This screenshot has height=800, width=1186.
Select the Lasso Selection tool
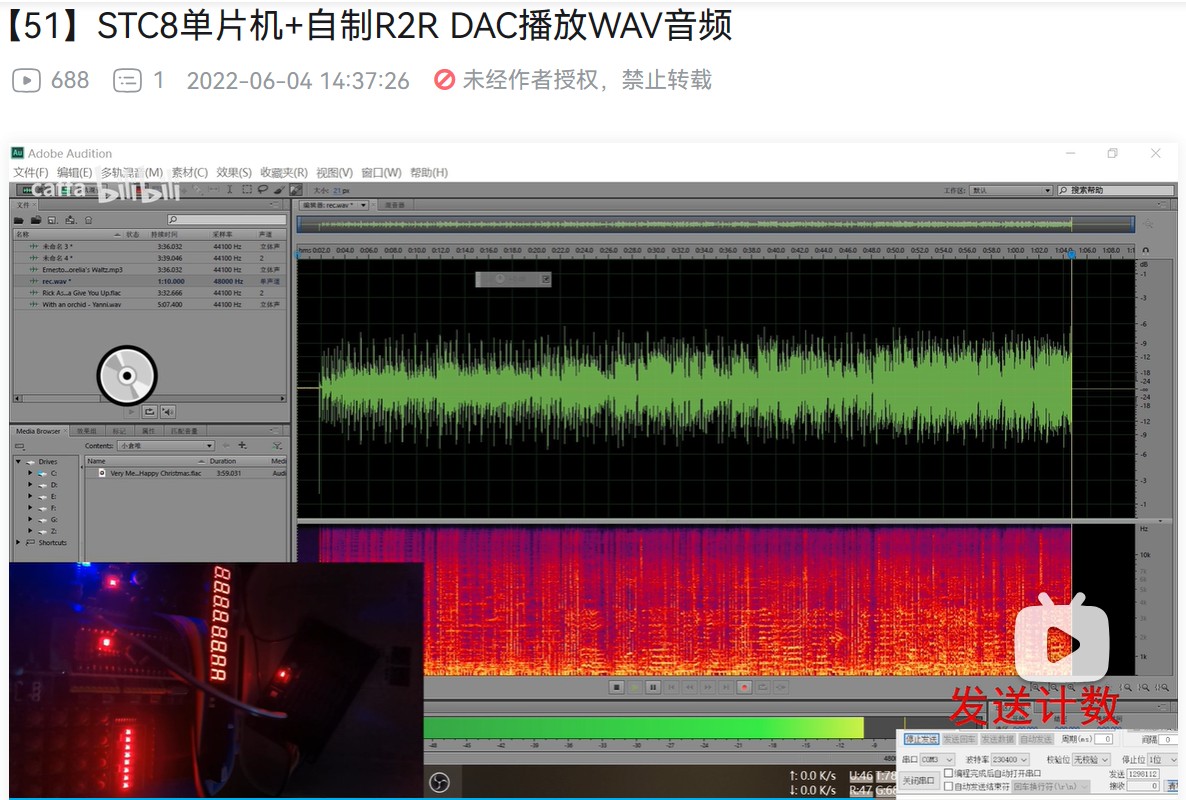point(262,189)
